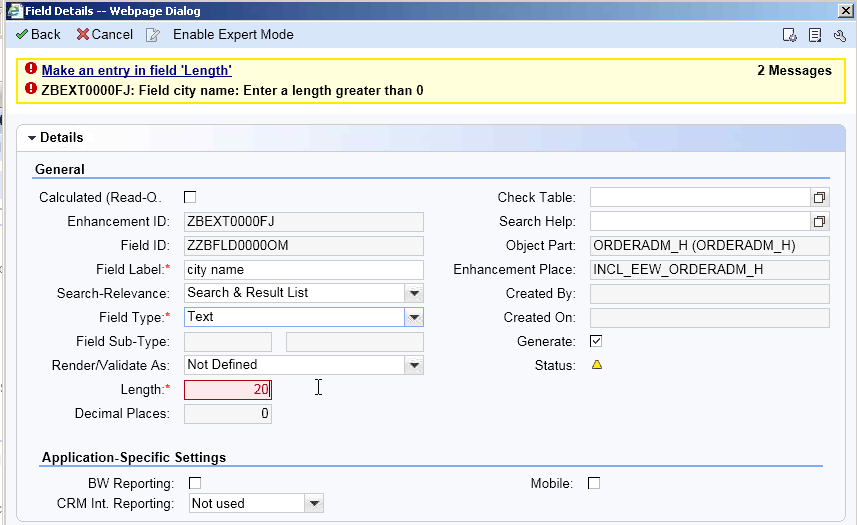The height and width of the screenshot is (525, 857).
Task: Open the message list icon in toolbar
Action: point(815,35)
